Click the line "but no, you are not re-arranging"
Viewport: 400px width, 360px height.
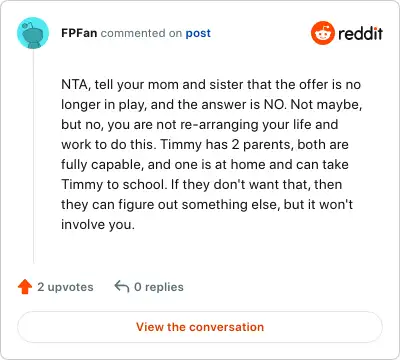(x=200, y=125)
